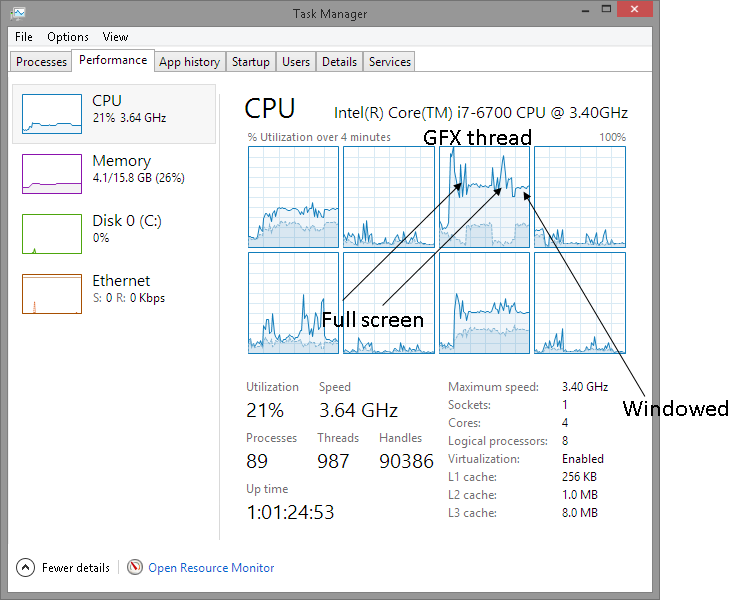This screenshot has height=600, width=745.
Task: Switch to the Processes tab
Action: tap(41, 62)
